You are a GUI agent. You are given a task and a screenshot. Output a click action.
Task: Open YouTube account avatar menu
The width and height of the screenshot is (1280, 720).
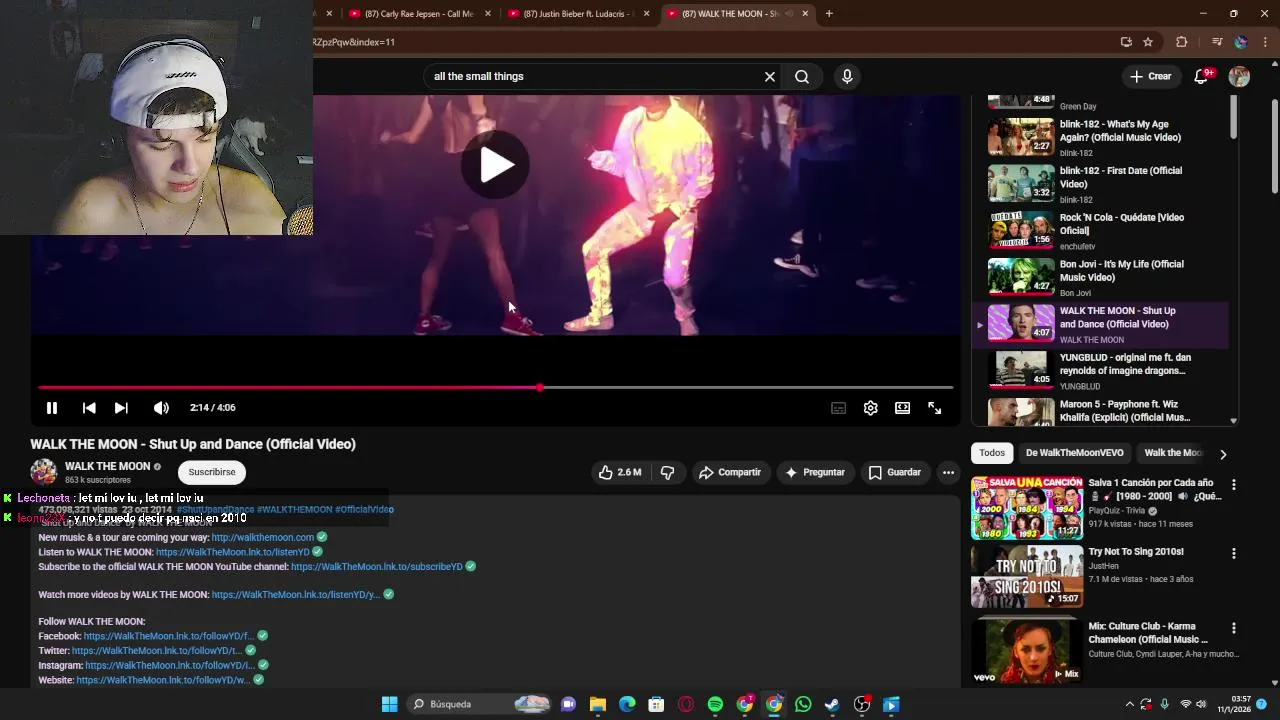[1239, 76]
